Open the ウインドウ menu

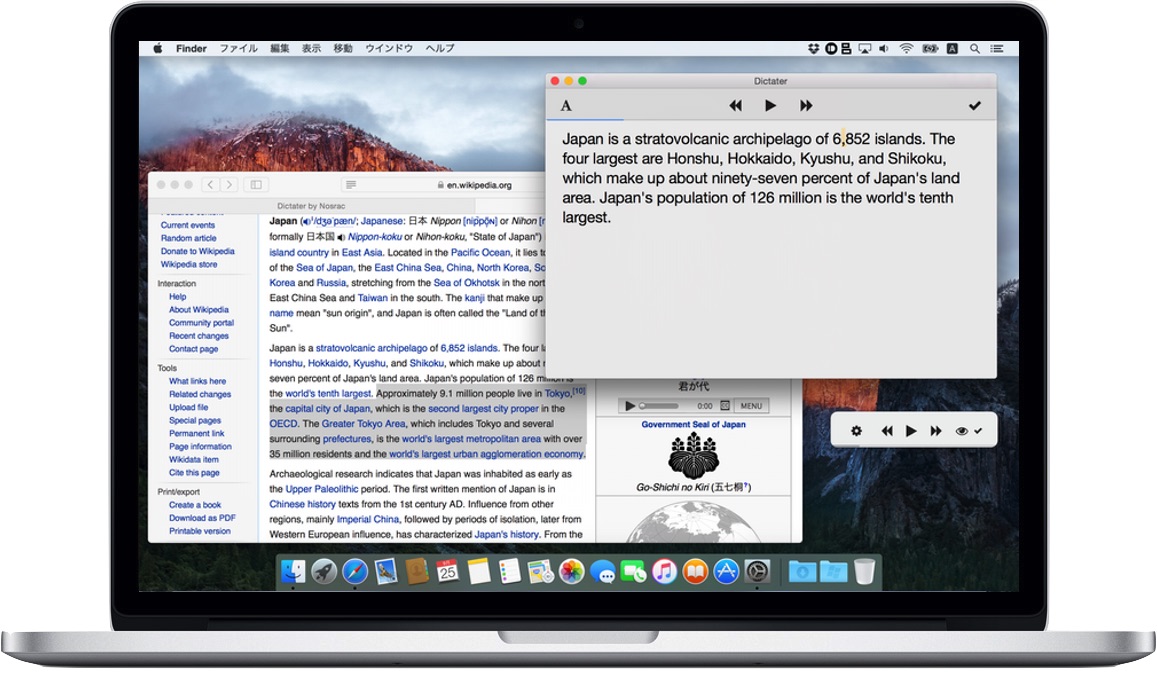pos(389,48)
